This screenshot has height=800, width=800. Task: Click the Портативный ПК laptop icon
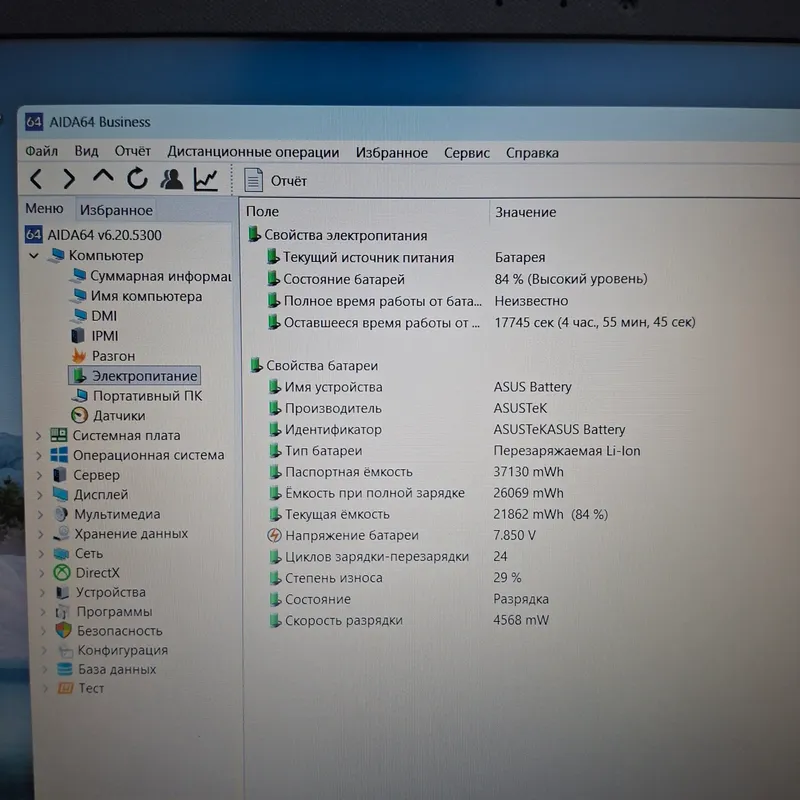coord(80,395)
